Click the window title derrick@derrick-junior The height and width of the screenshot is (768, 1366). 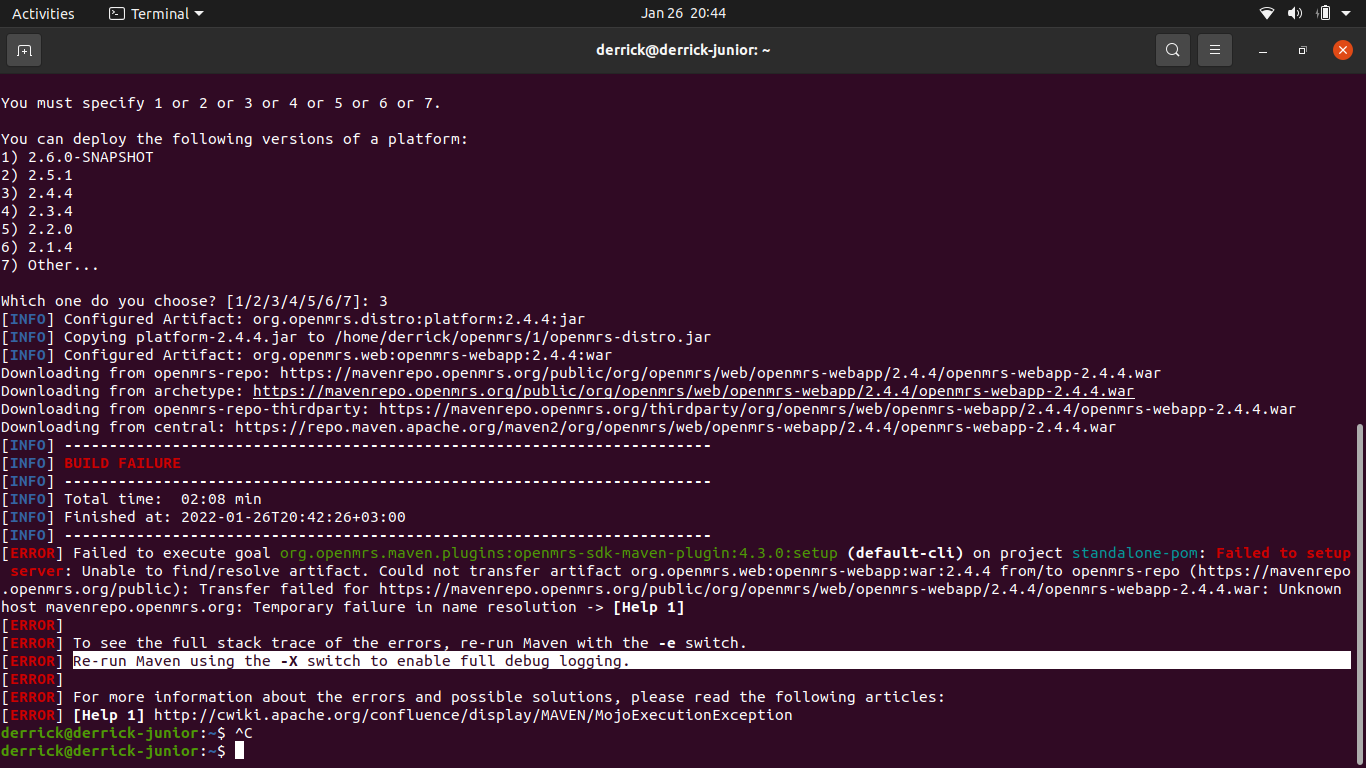(683, 50)
